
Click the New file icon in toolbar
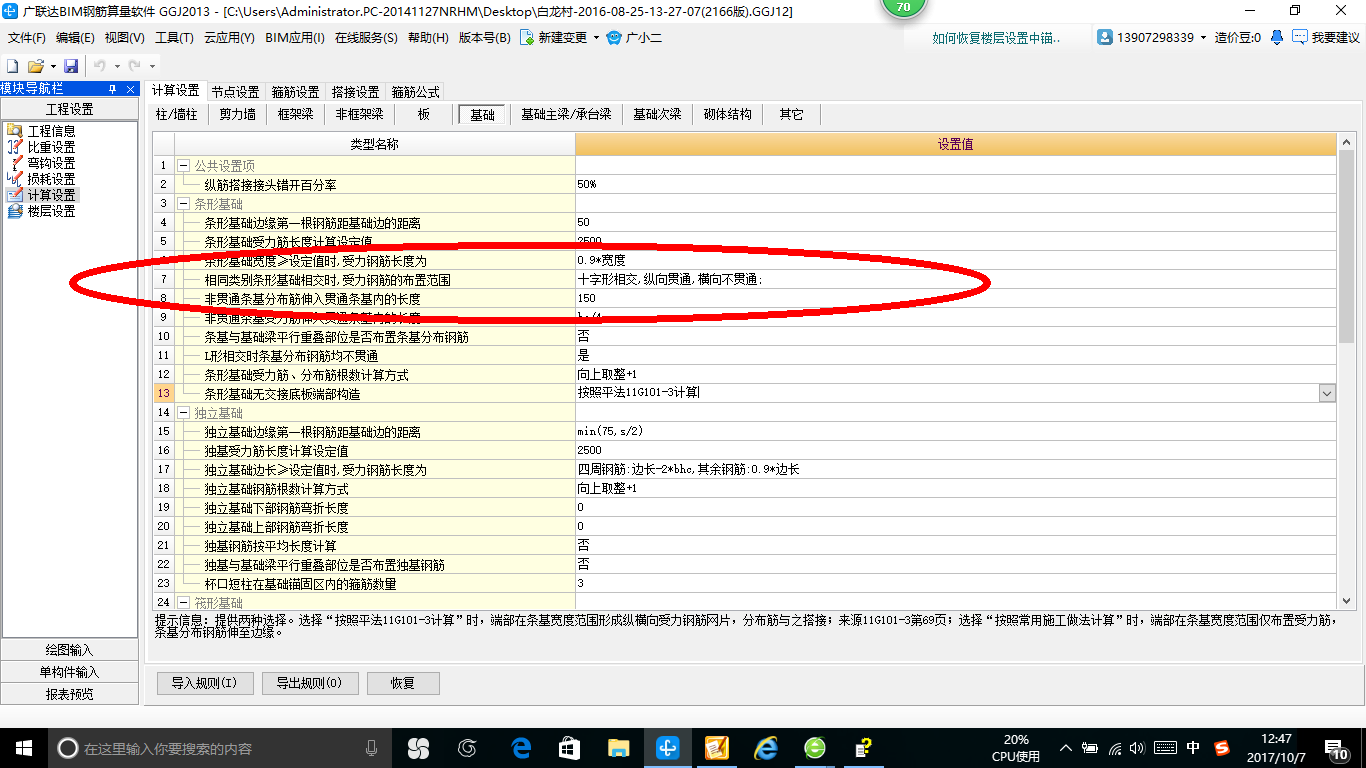pos(13,65)
